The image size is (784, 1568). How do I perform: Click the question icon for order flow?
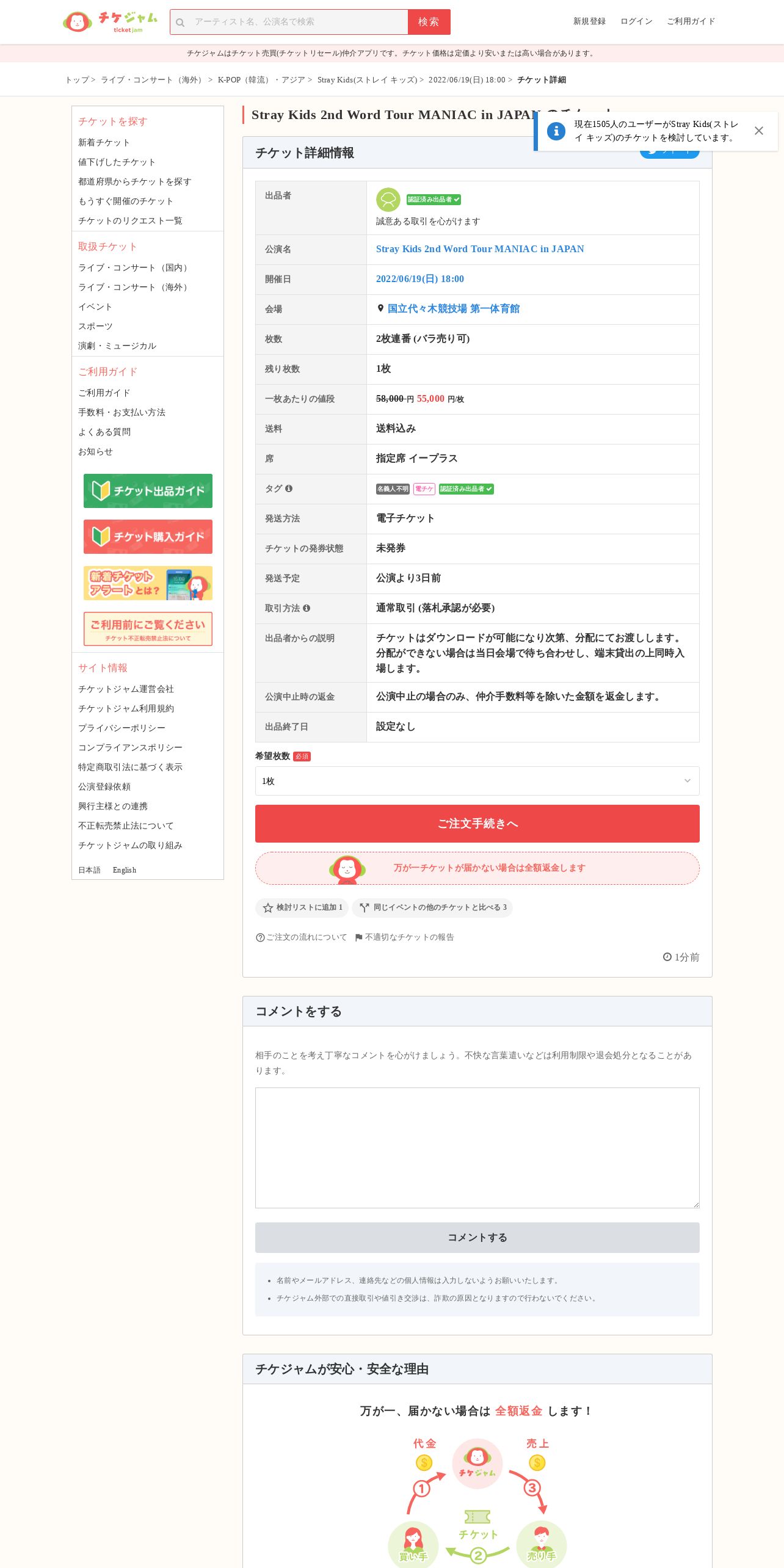click(260, 937)
